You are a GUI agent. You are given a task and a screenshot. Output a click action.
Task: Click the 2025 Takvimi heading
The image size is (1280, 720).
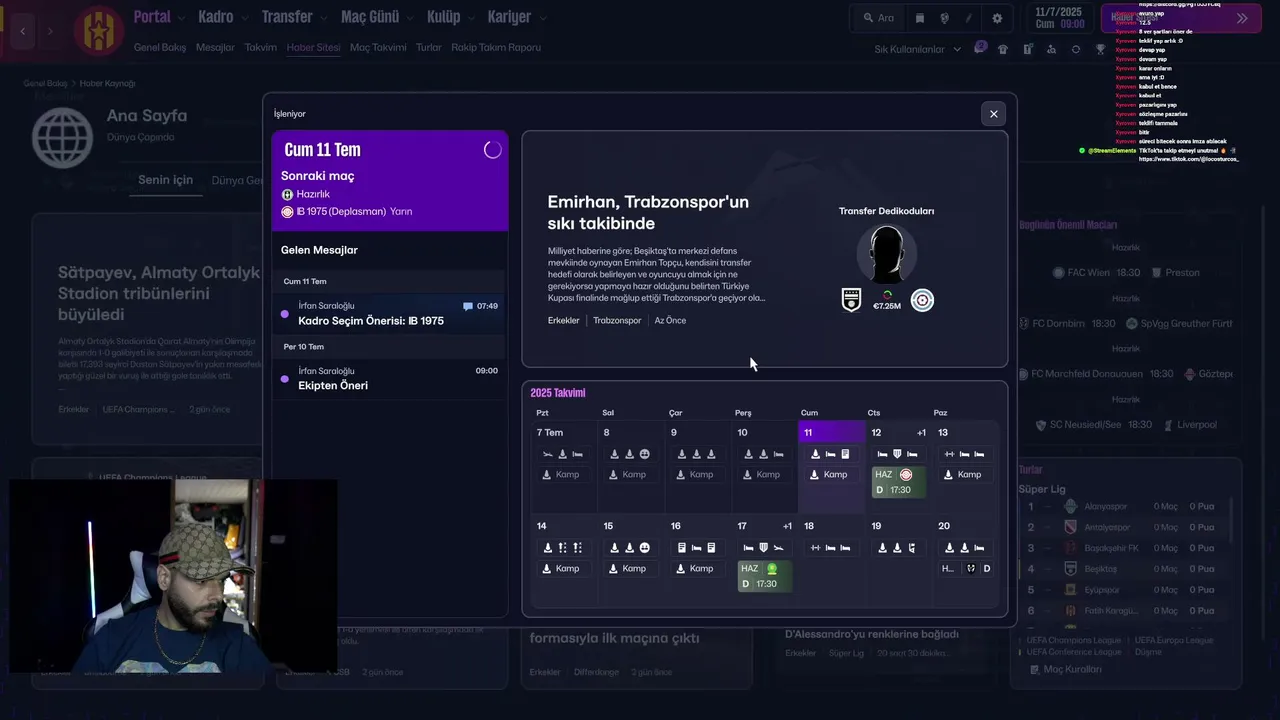tap(558, 393)
